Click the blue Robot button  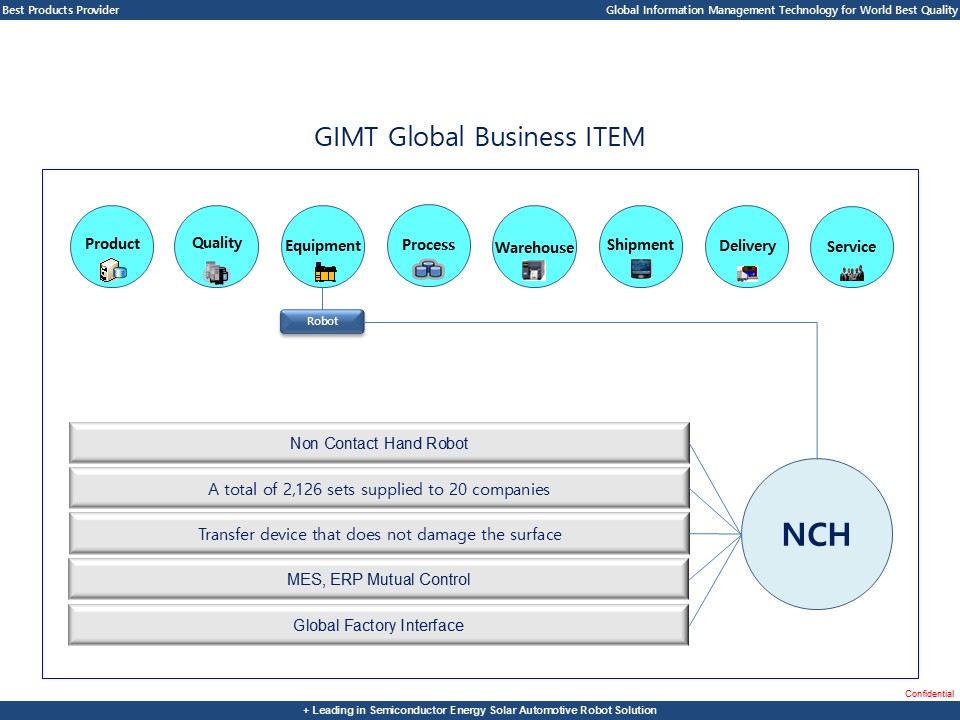[x=322, y=322]
